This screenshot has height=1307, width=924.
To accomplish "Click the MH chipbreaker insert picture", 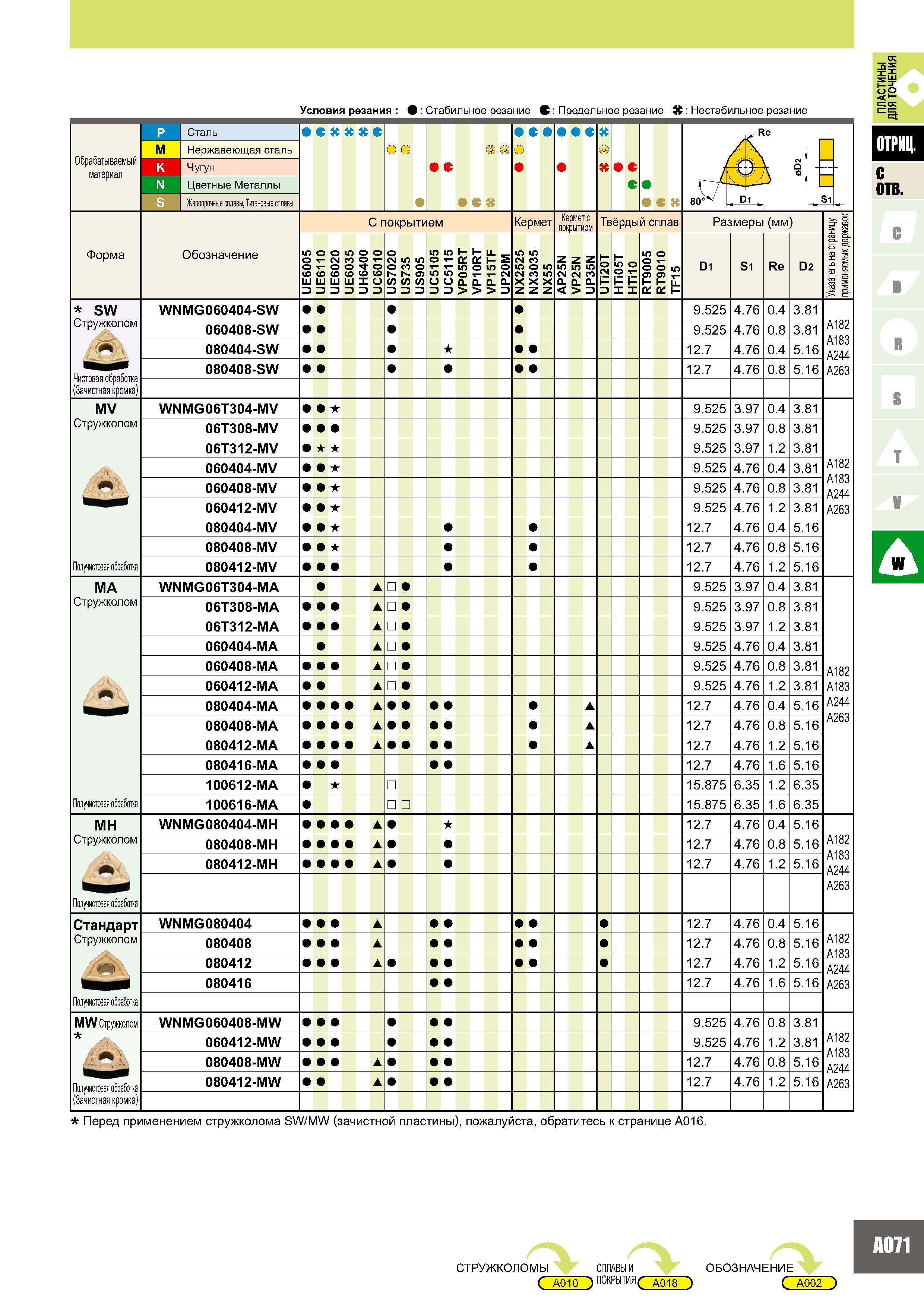I will coord(105,871).
